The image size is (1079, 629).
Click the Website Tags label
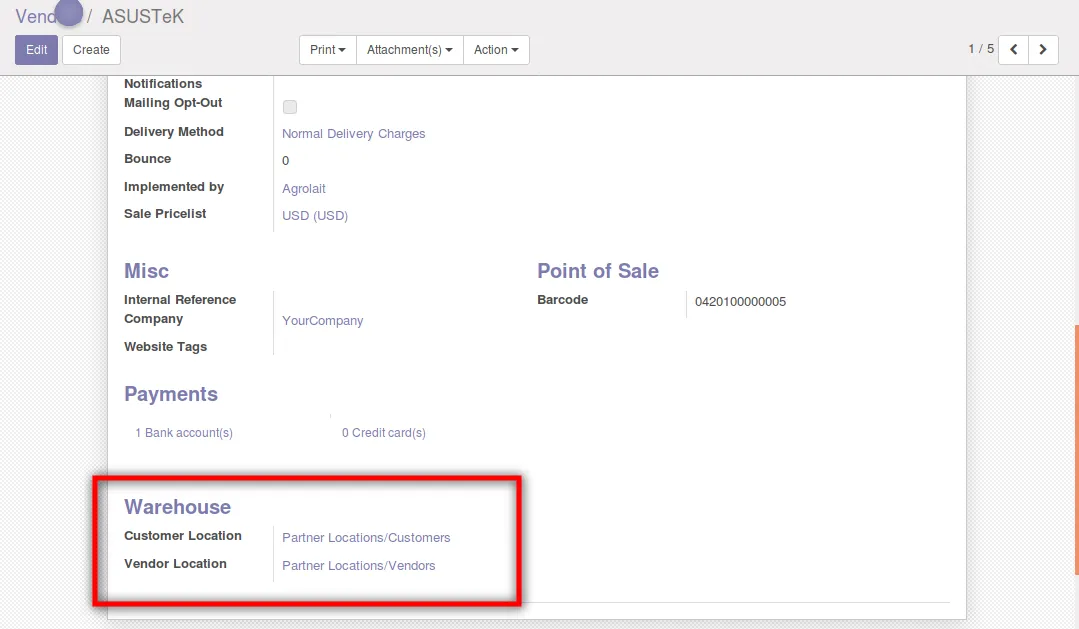pos(166,347)
